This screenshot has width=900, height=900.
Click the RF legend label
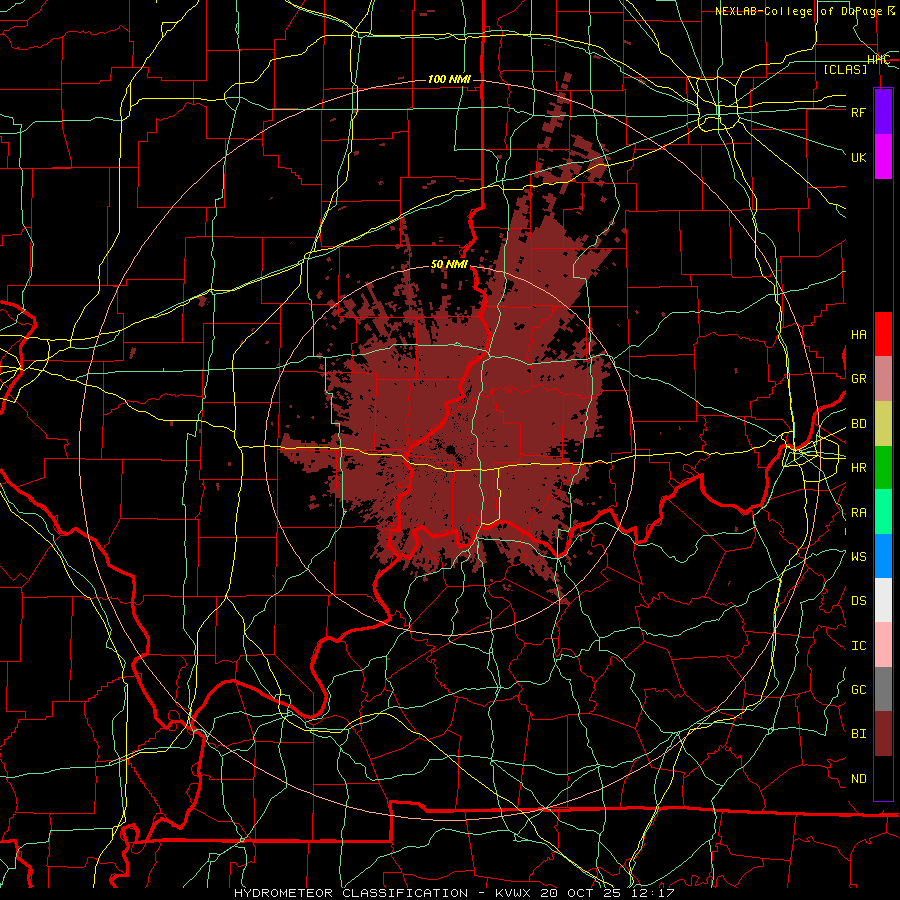tap(858, 112)
